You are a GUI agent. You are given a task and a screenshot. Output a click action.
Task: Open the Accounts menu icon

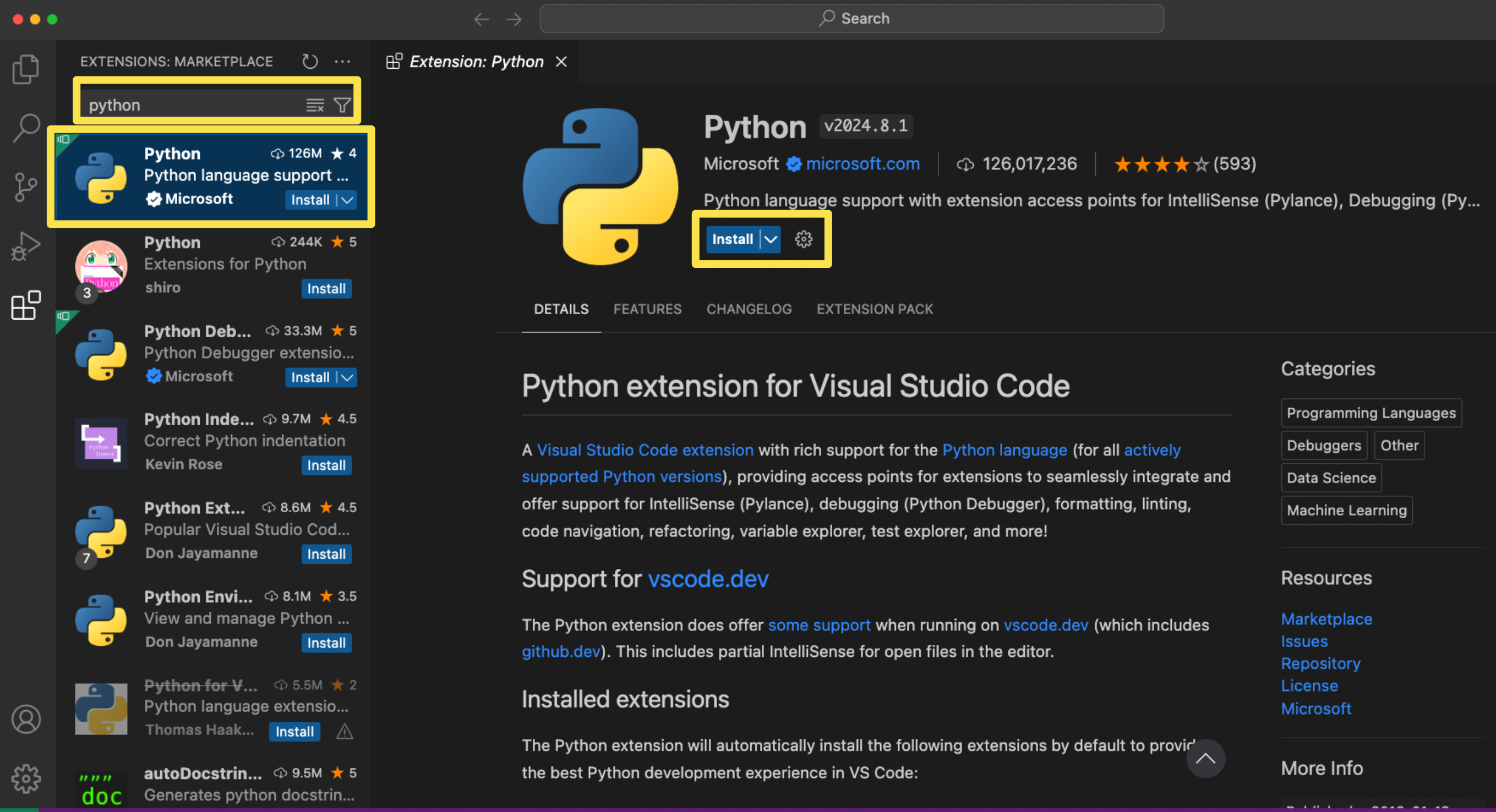click(26, 720)
